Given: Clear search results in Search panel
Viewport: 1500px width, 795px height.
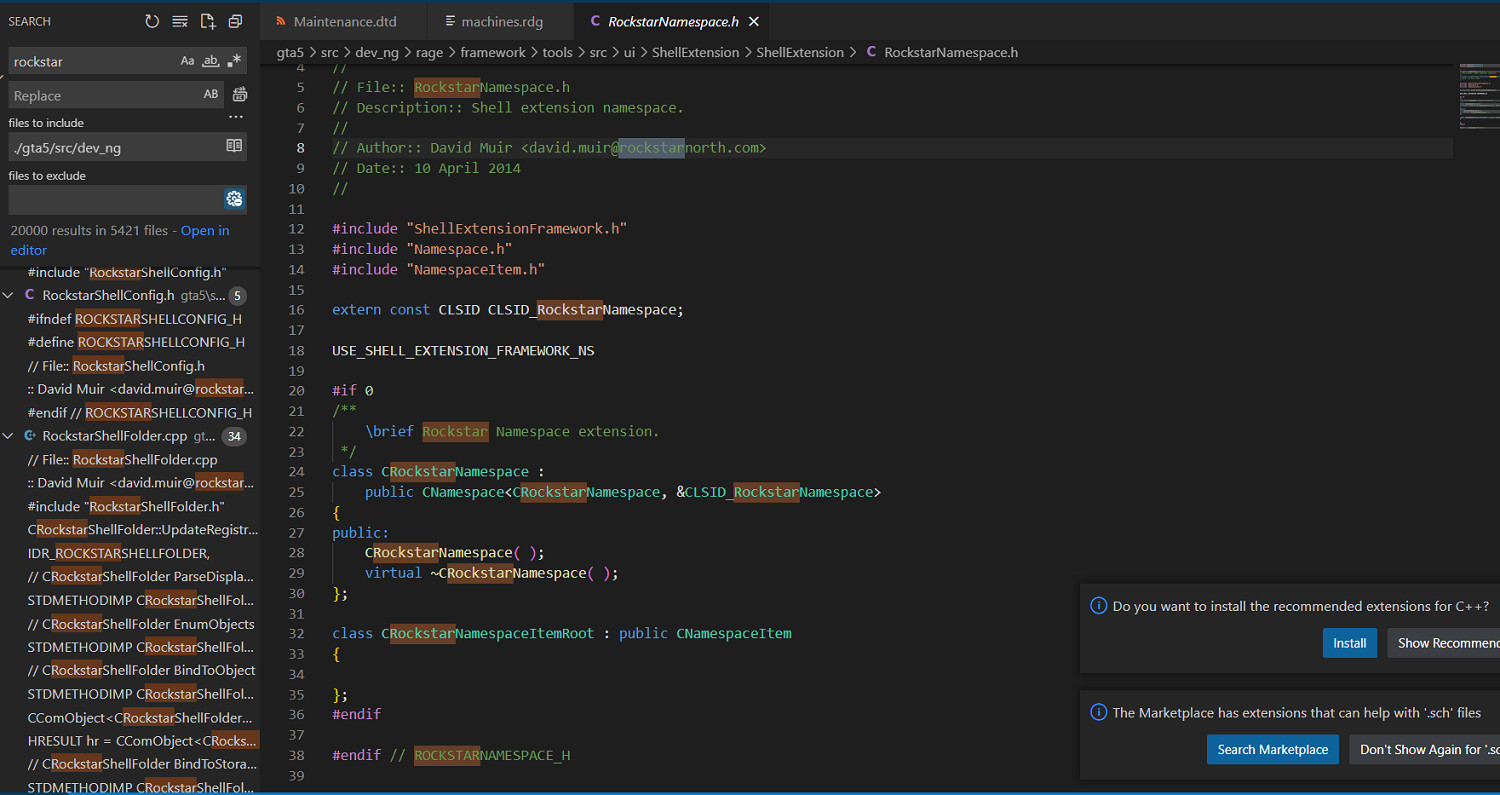Looking at the screenshot, I should (x=180, y=21).
